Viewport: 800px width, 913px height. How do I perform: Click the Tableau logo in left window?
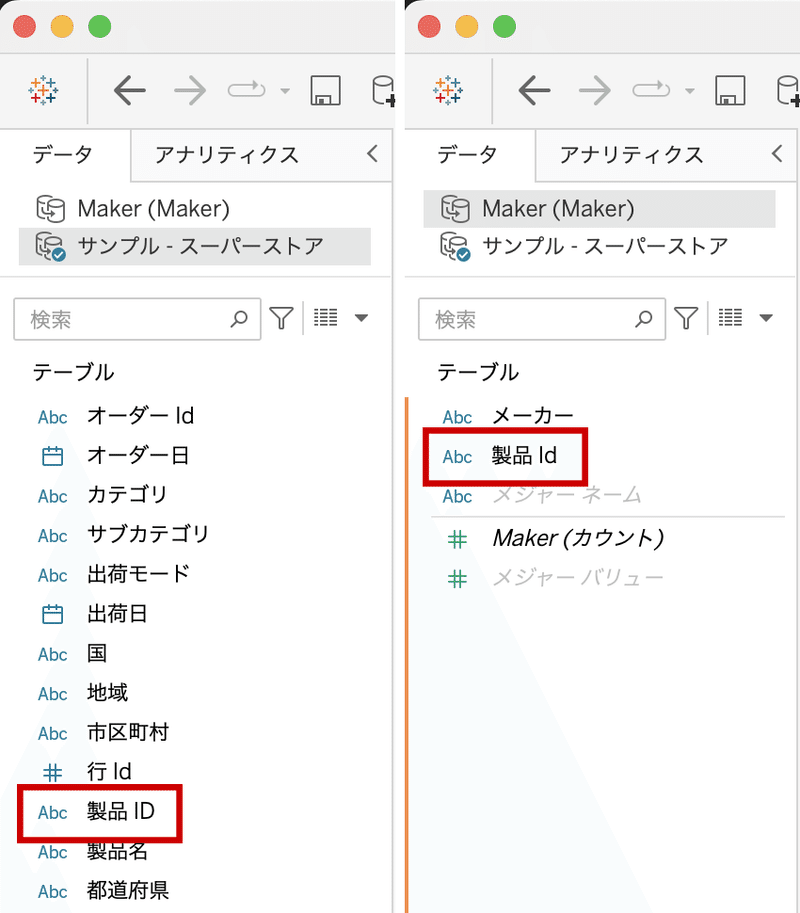[x=44, y=90]
